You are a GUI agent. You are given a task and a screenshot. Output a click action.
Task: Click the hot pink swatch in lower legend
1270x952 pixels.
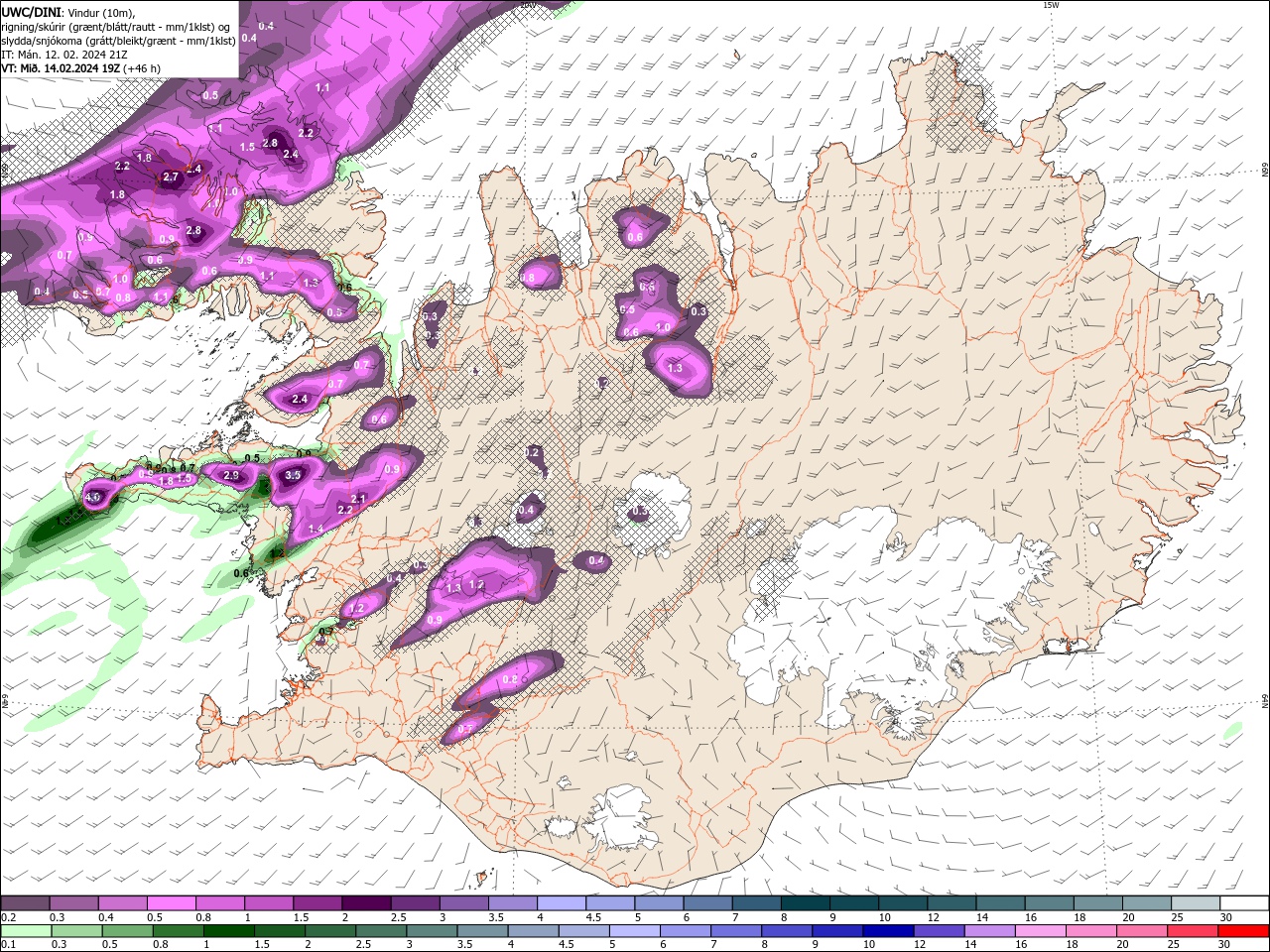[1141, 931]
